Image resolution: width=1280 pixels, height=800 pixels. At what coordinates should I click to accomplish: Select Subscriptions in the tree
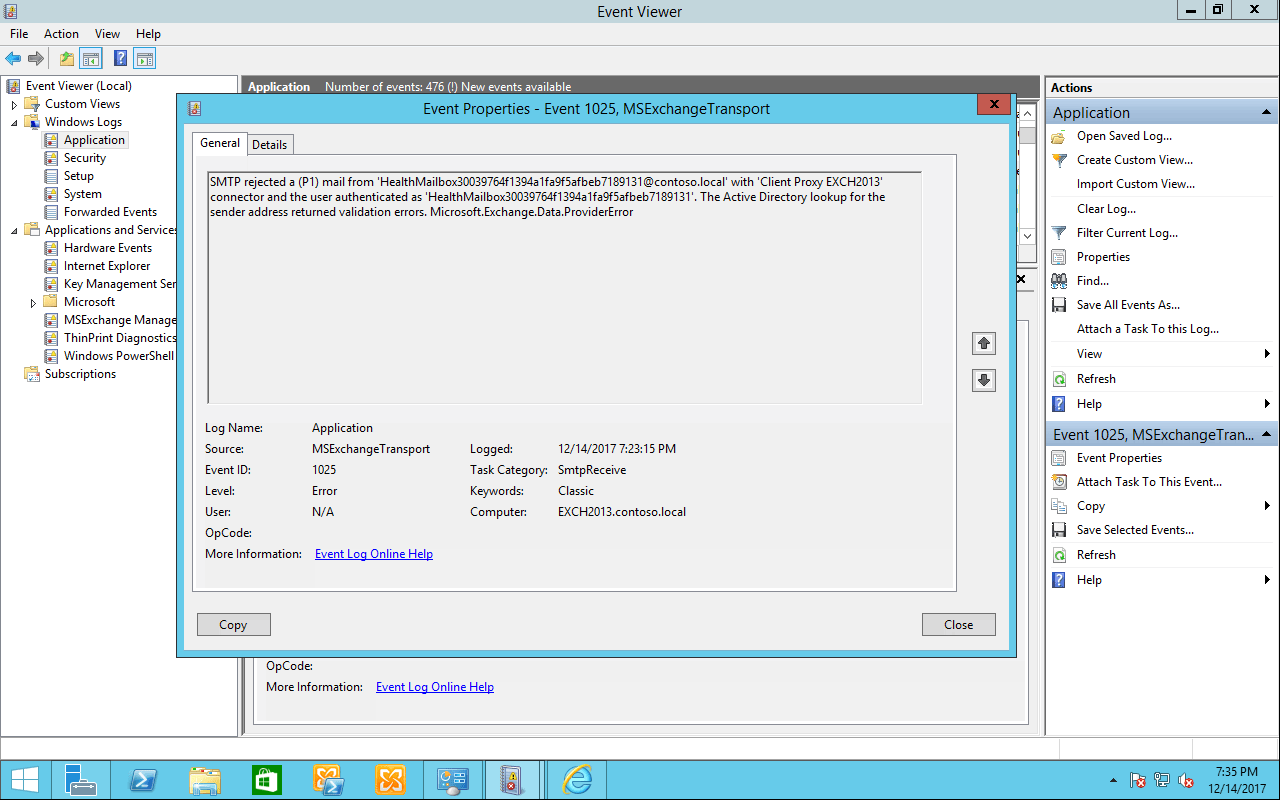click(80, 374)
